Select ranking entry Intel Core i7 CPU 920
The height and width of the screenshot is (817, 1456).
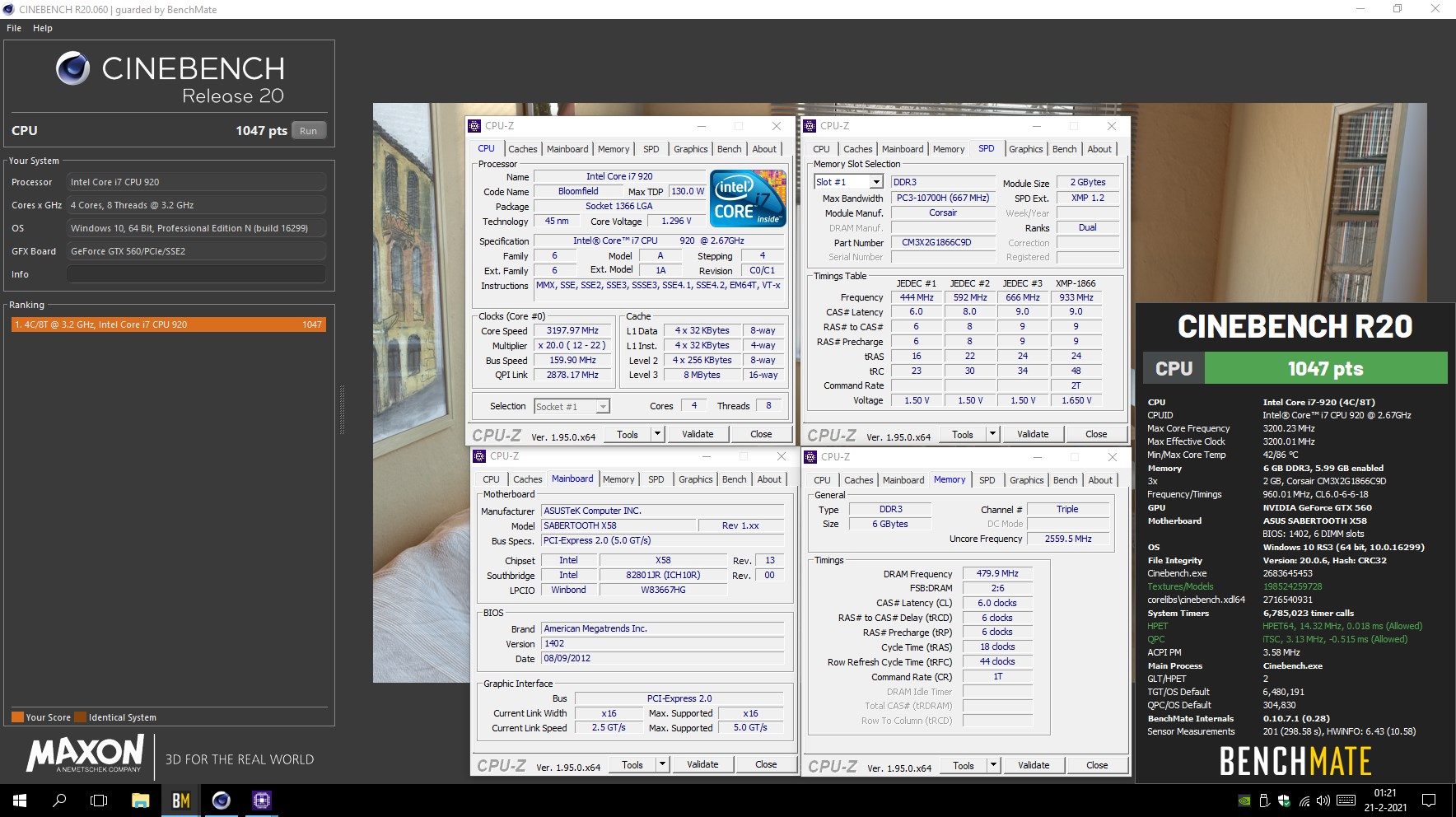point(169,324)
